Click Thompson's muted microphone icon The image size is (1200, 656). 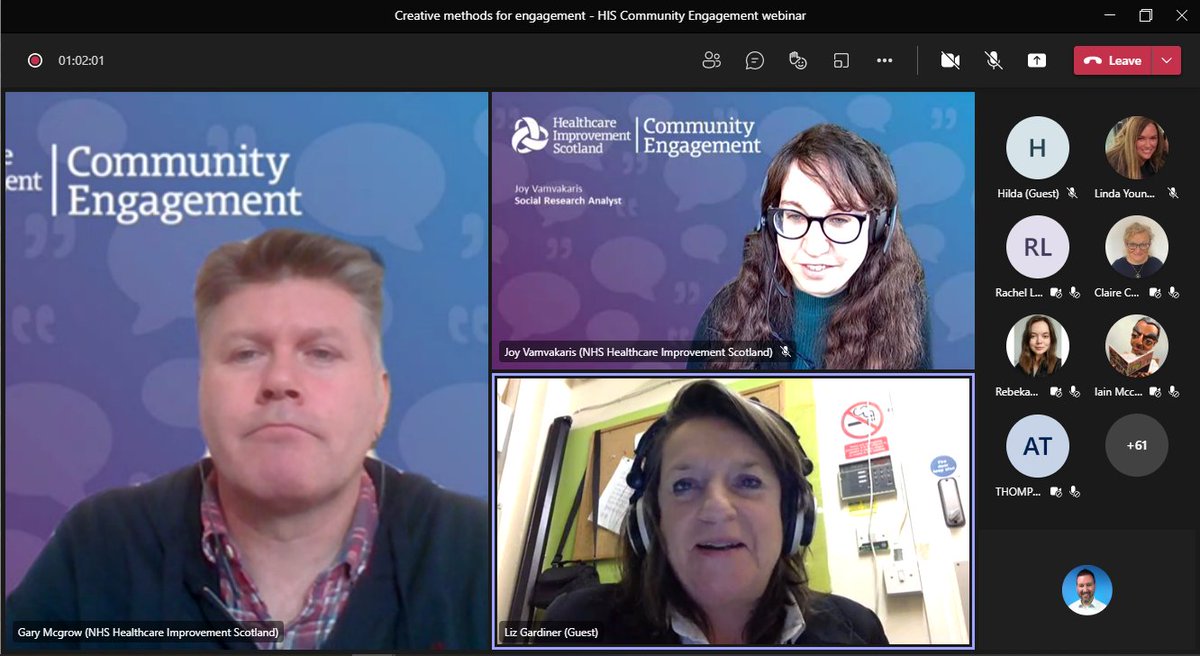click(1074, 490)
